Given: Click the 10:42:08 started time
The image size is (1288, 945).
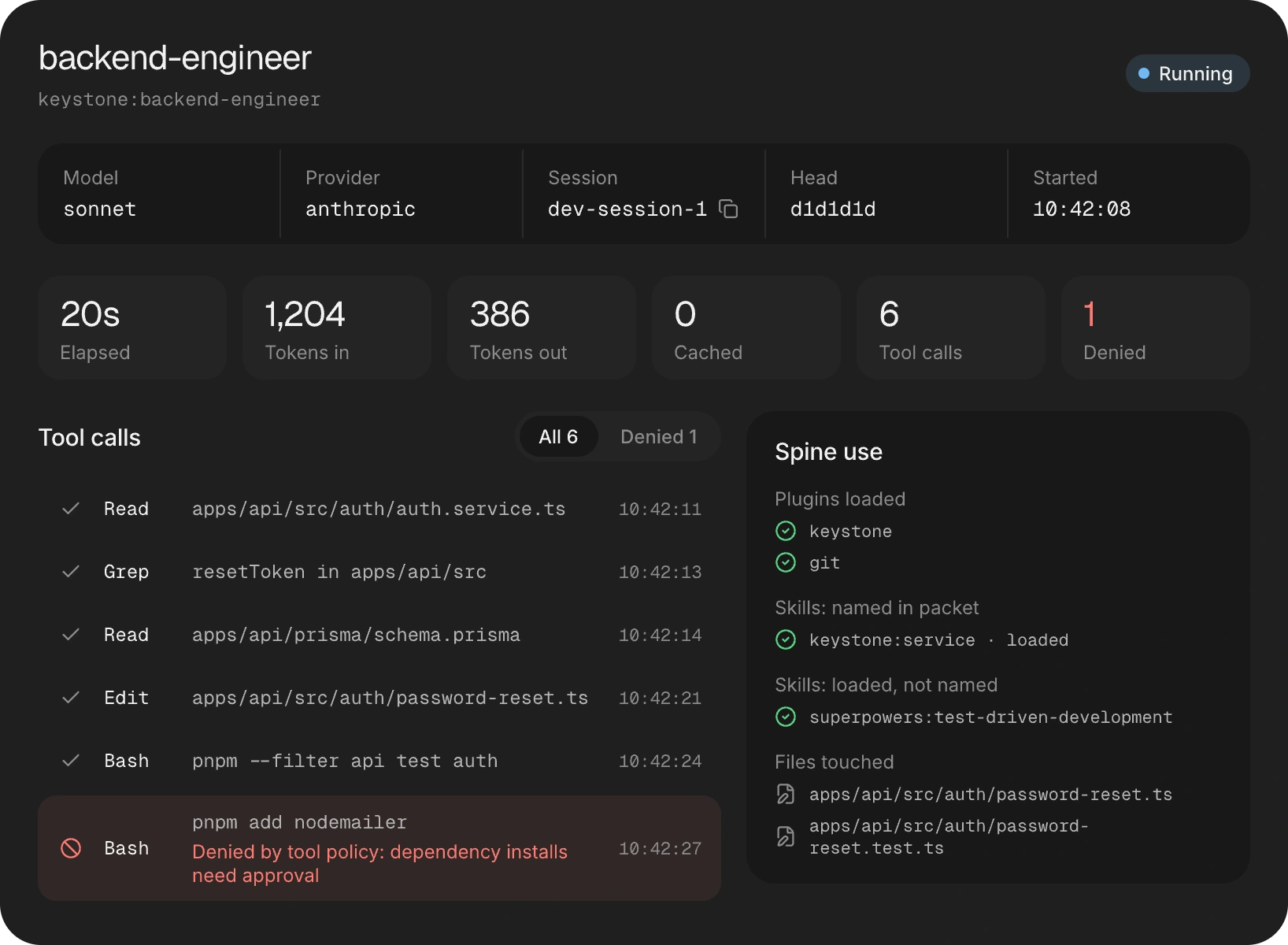Looking at the screenshot, I should 1082,209.
